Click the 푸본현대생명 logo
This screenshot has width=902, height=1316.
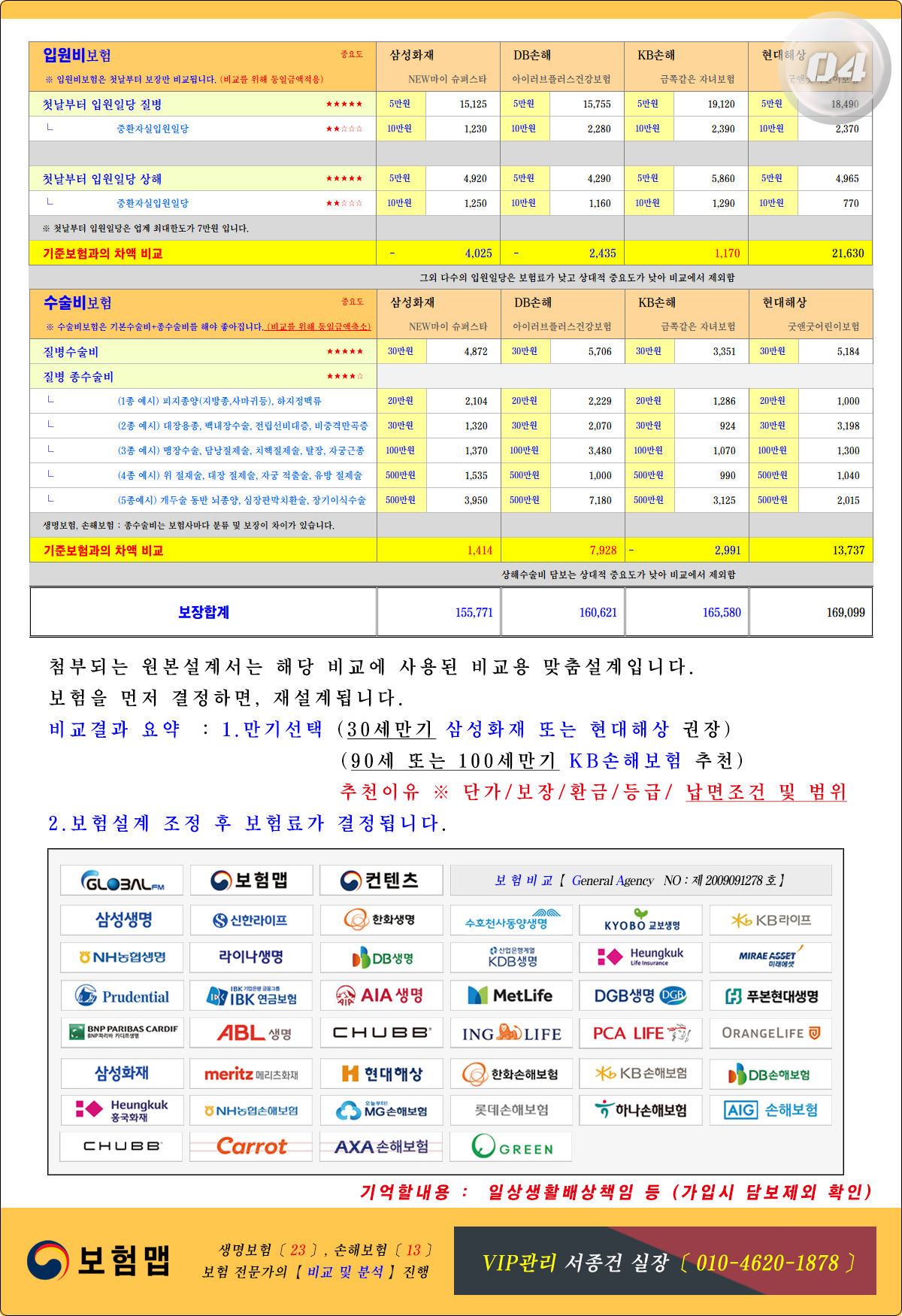pos(770,996)
